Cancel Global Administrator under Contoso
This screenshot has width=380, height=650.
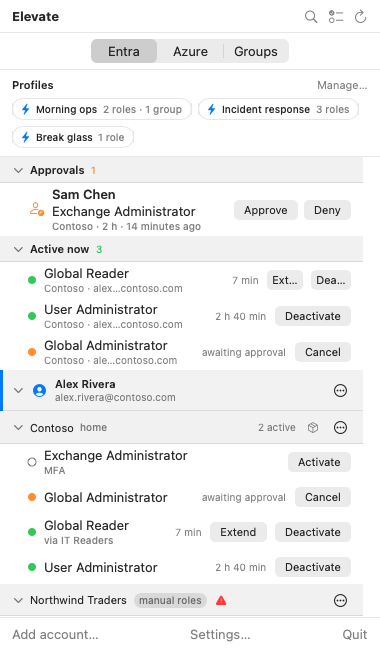tap(323, 497)
